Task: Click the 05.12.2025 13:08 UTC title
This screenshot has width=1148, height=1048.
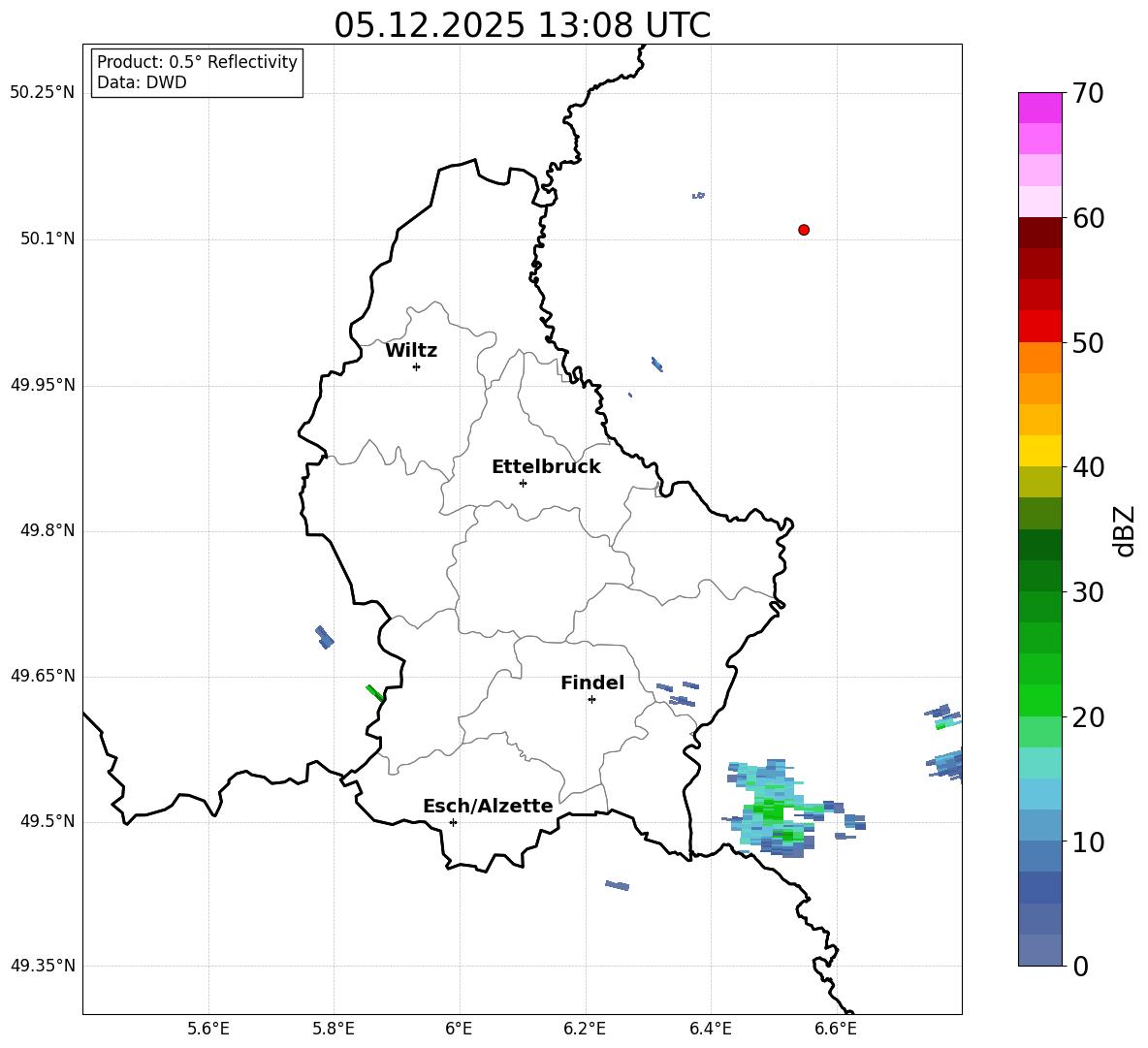Action: pos(522,25)
